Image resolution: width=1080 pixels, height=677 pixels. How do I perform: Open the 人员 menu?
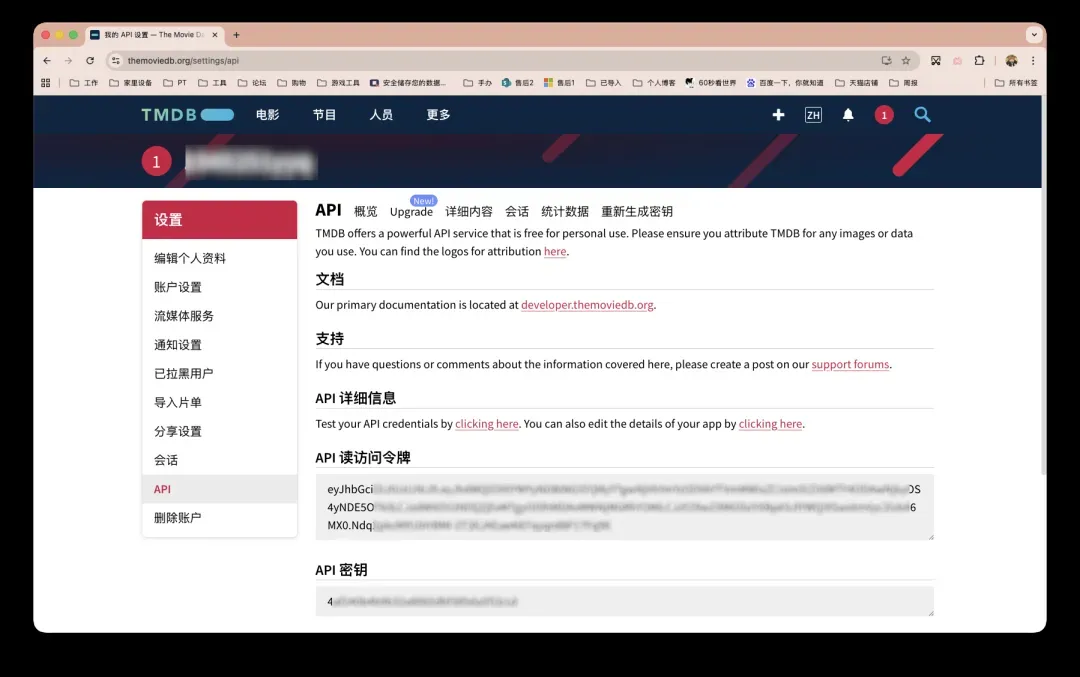[x=381, y=115]
